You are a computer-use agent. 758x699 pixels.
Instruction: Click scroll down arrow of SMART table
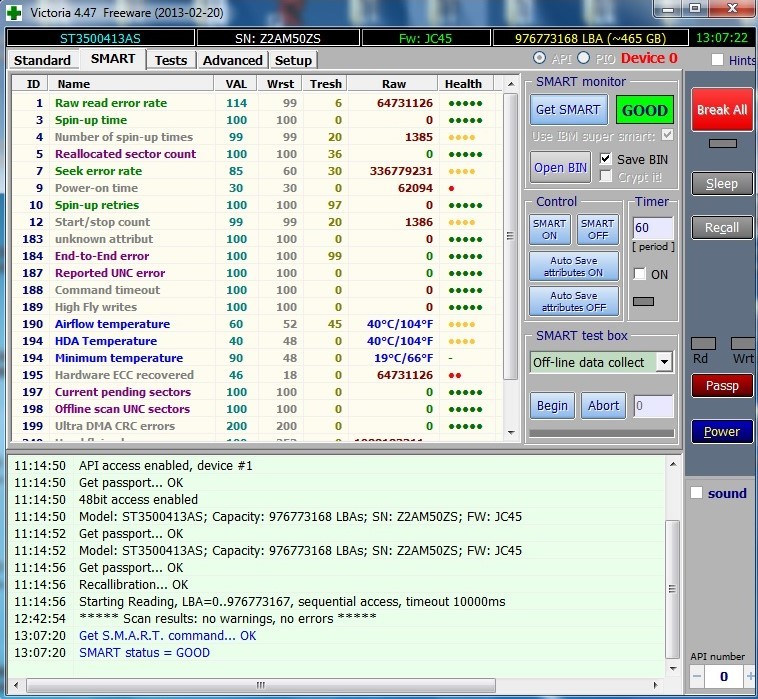(511, 433)
